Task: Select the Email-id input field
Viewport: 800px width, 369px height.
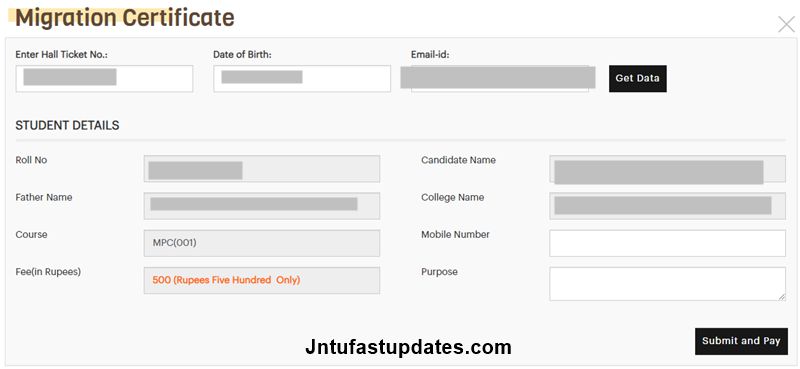Action: pyautogui.click(x=499, y=79)
